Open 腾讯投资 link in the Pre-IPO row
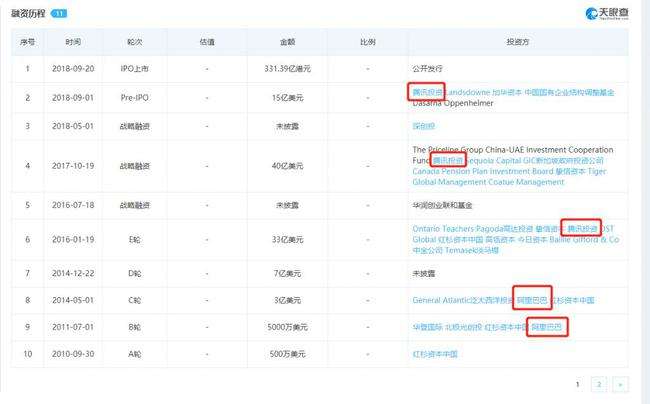 (x=427, y=92)
